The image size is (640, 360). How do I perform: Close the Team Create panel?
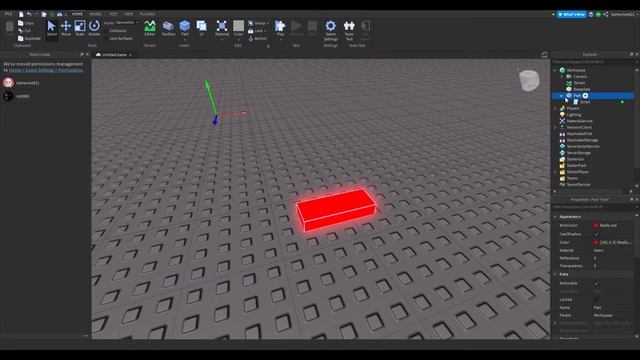point(87,54)
